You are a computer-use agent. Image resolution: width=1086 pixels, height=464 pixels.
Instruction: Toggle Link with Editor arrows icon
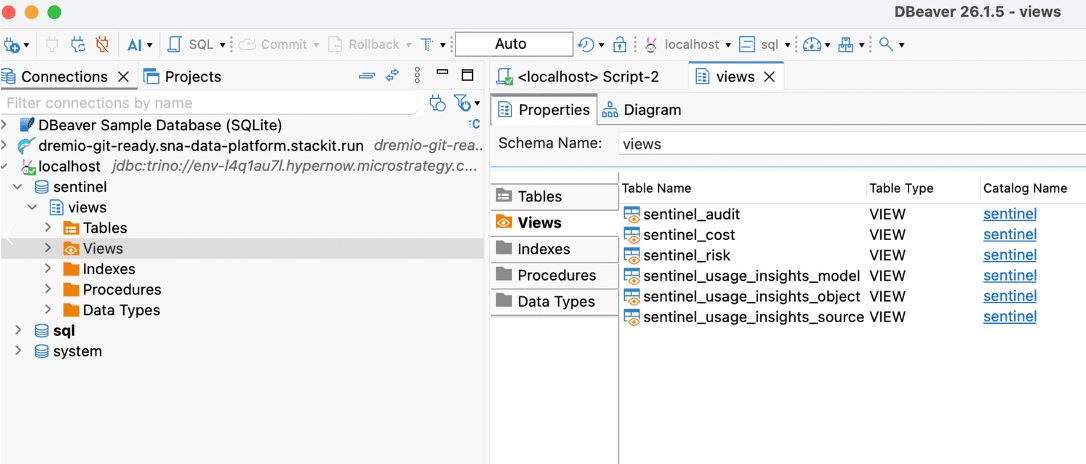click(393, 76)
